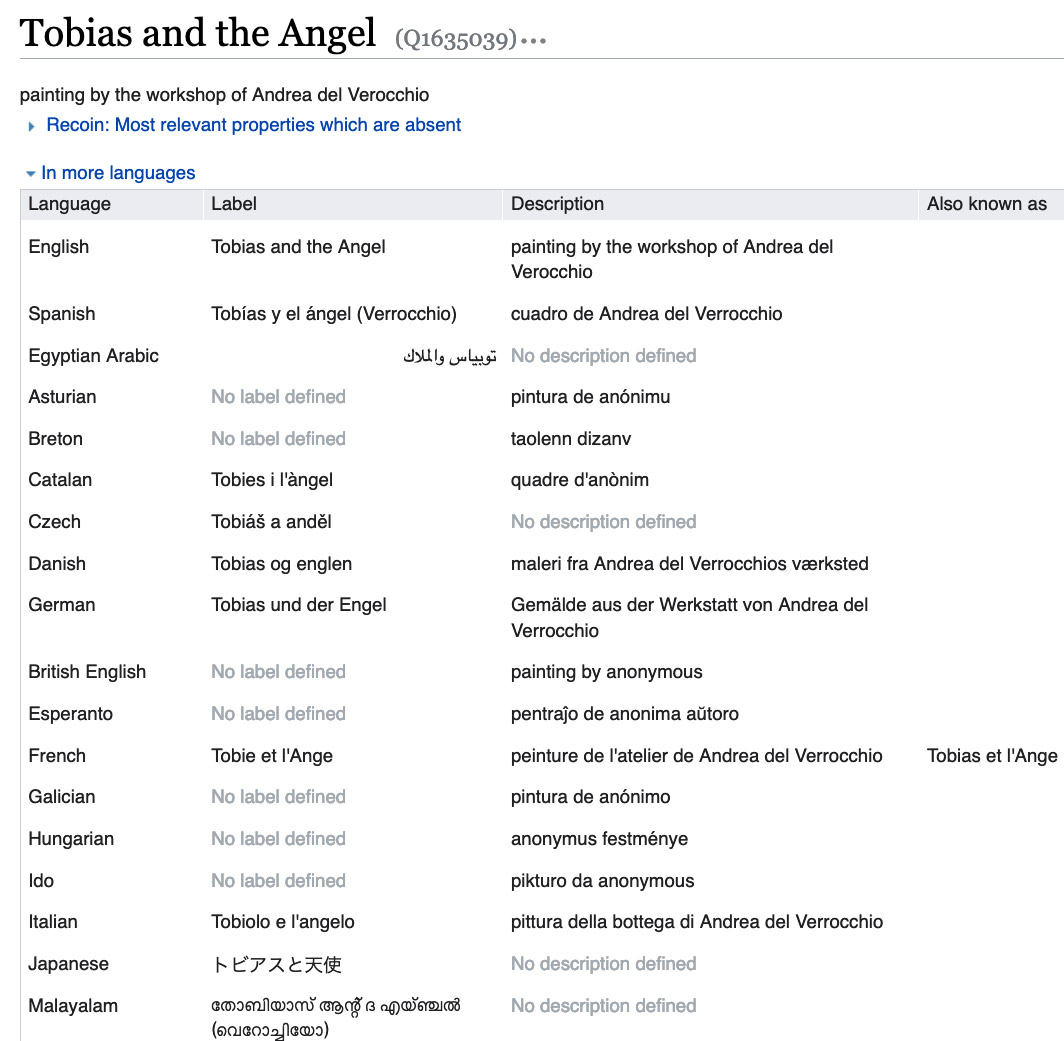Click the Q1635039 item identifier
This screenshot has width=1064, height=1041.
point(456,40)
